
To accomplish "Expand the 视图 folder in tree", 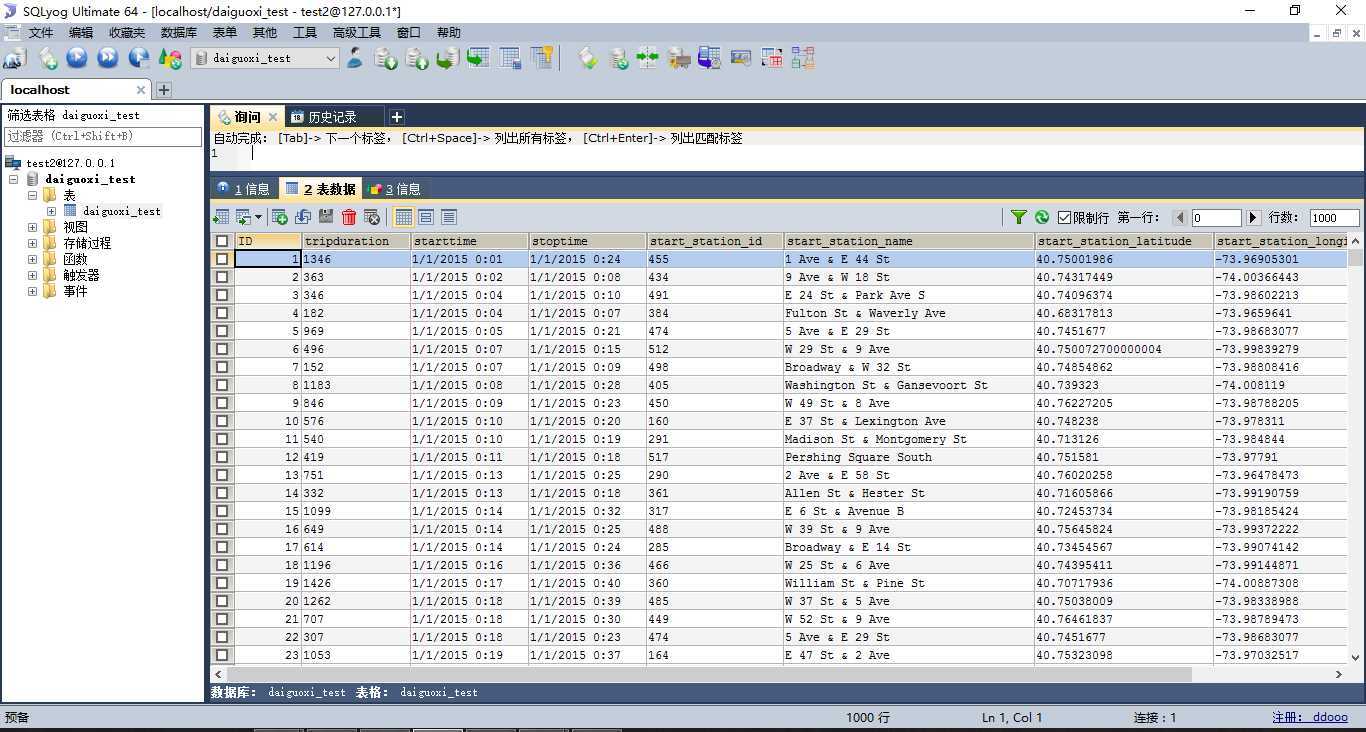I will 33,227.
